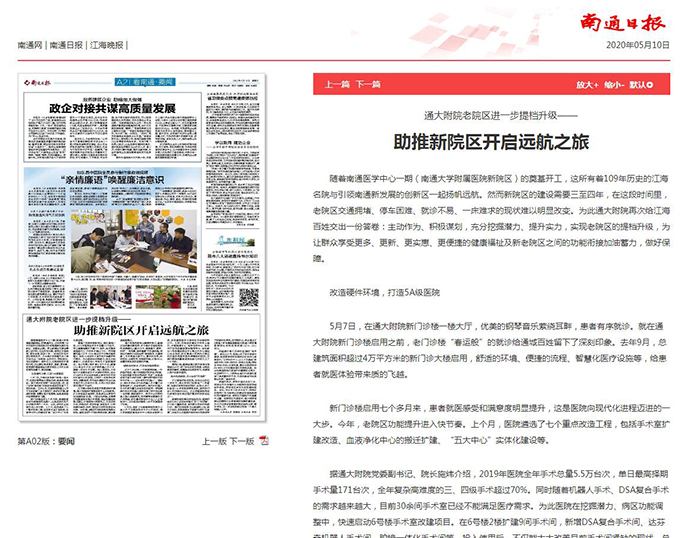
Task: Go to next page 下一版
Action: [x=241, y=440]
